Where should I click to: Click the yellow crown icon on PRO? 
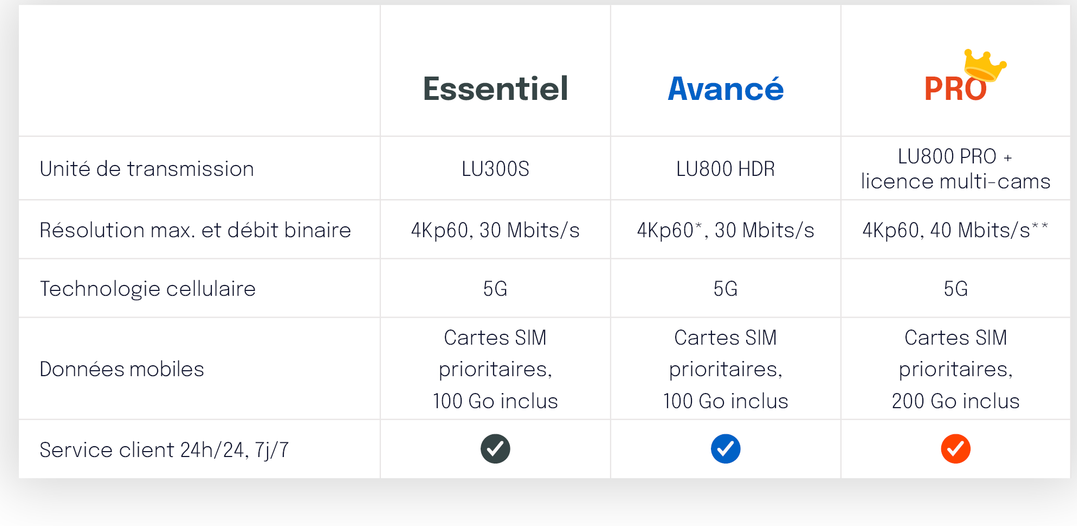click(985, 66)
